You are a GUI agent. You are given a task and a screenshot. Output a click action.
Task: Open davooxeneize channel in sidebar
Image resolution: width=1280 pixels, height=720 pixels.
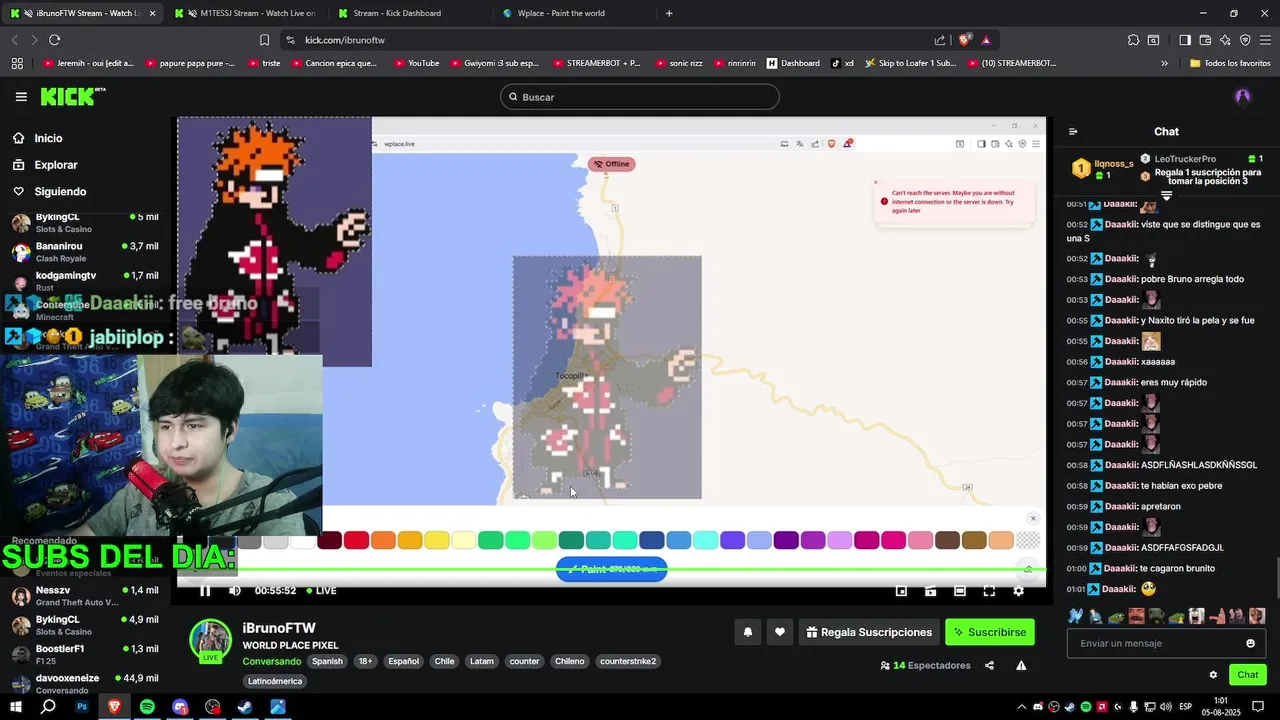pyautogui.click(x=85, y=683)
